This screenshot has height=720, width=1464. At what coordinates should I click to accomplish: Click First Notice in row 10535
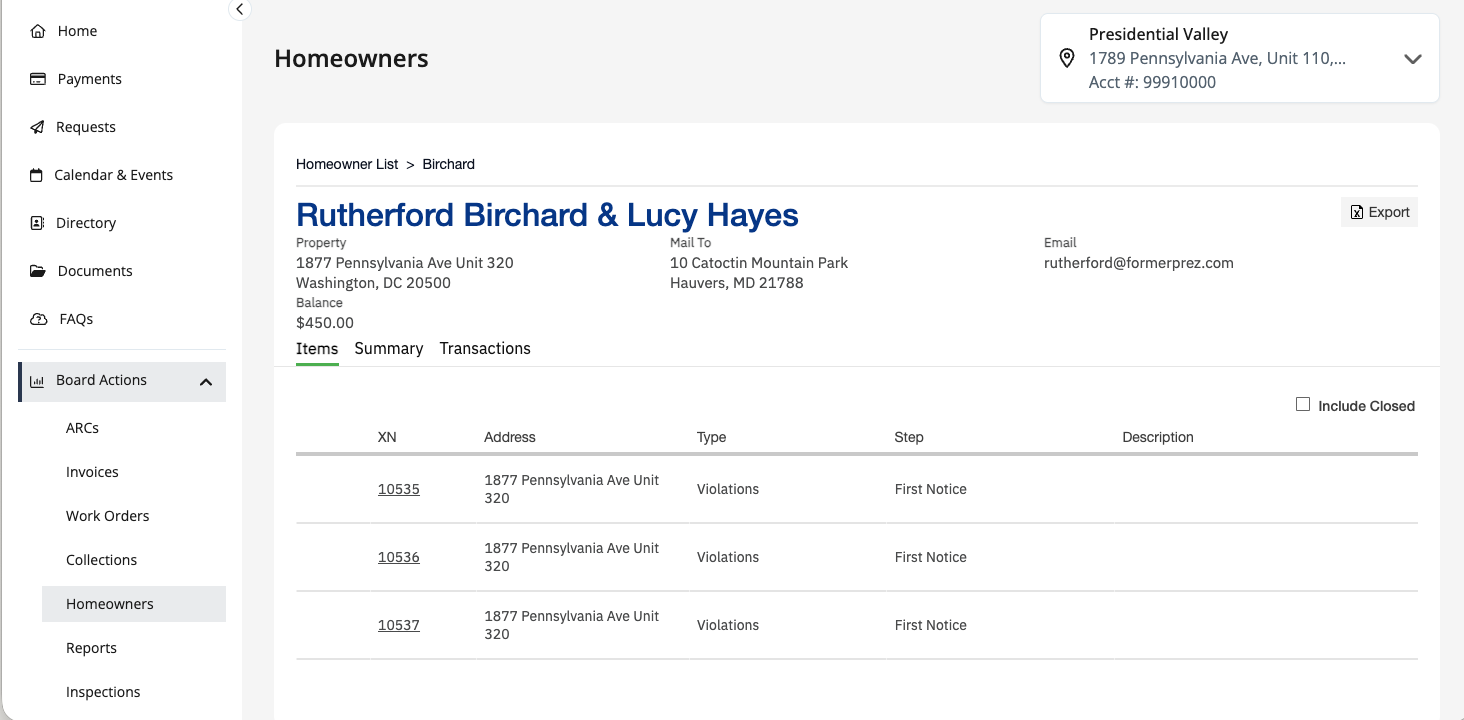tap(931, 489)
